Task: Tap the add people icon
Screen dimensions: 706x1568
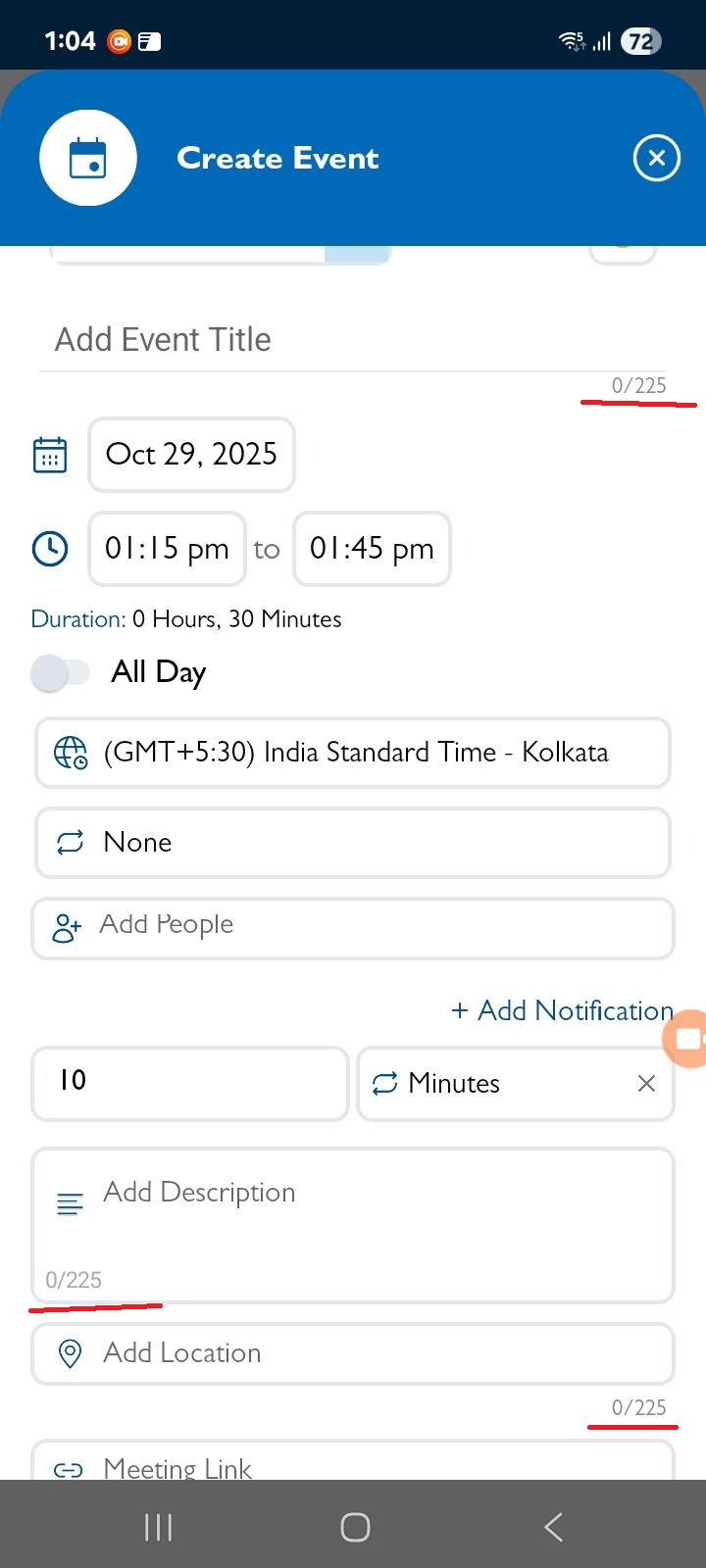Action: (67, 927)
